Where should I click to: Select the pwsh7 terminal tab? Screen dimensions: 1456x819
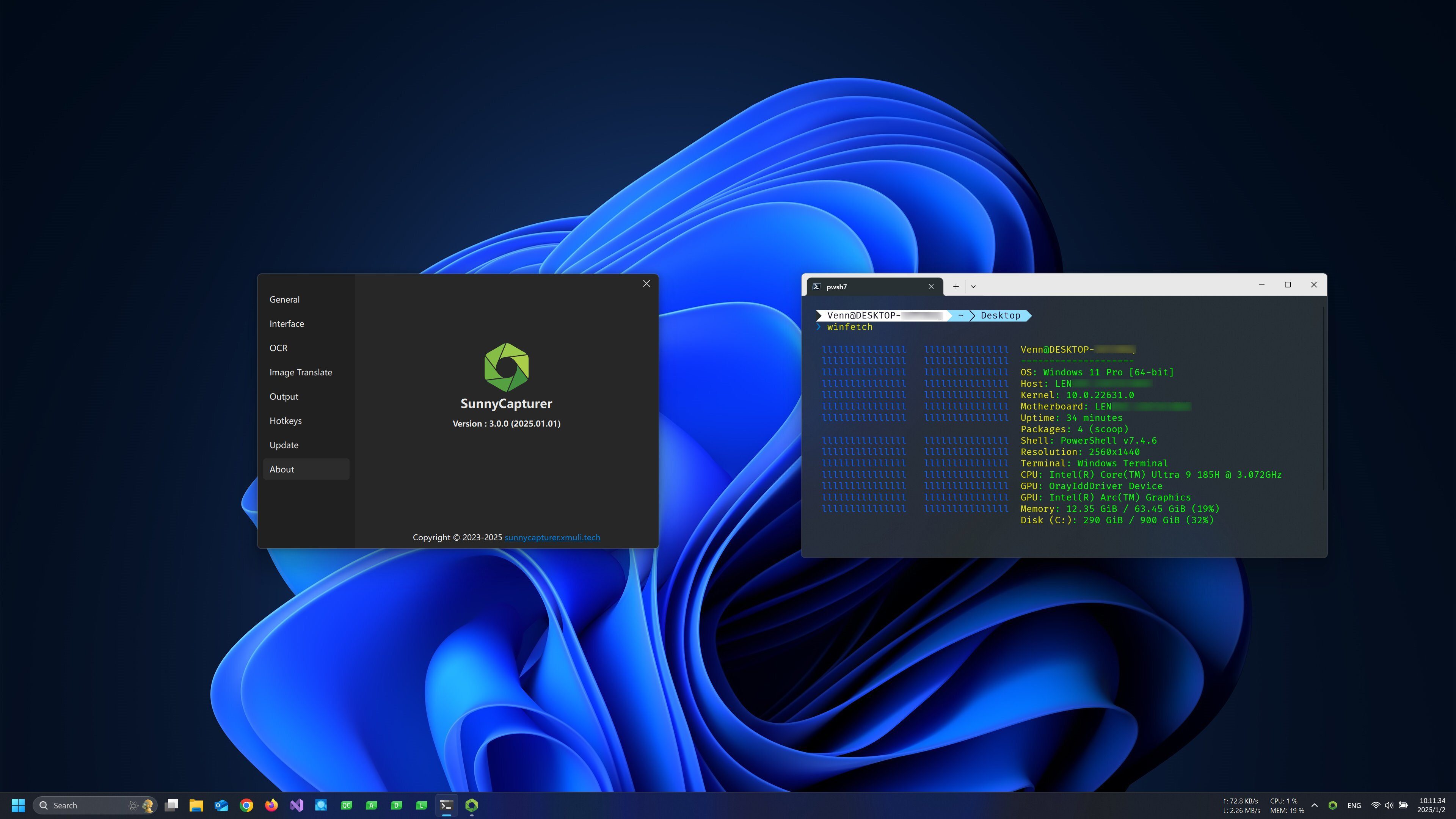pyautogui.click(x=874, y=287)
